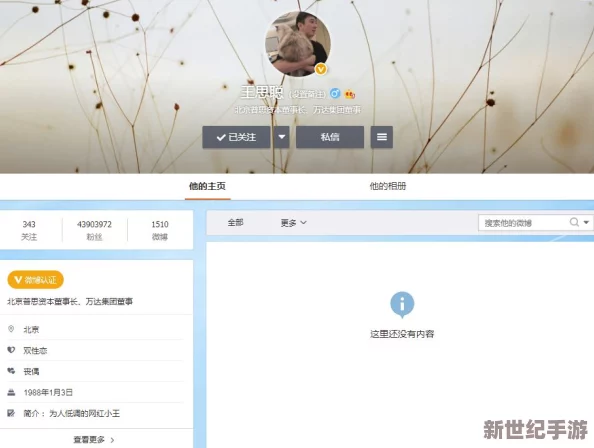The height and width of the screenshot is (448, 594).
Task: Click the 微博认证 verification badge
Action: point(36,280)
